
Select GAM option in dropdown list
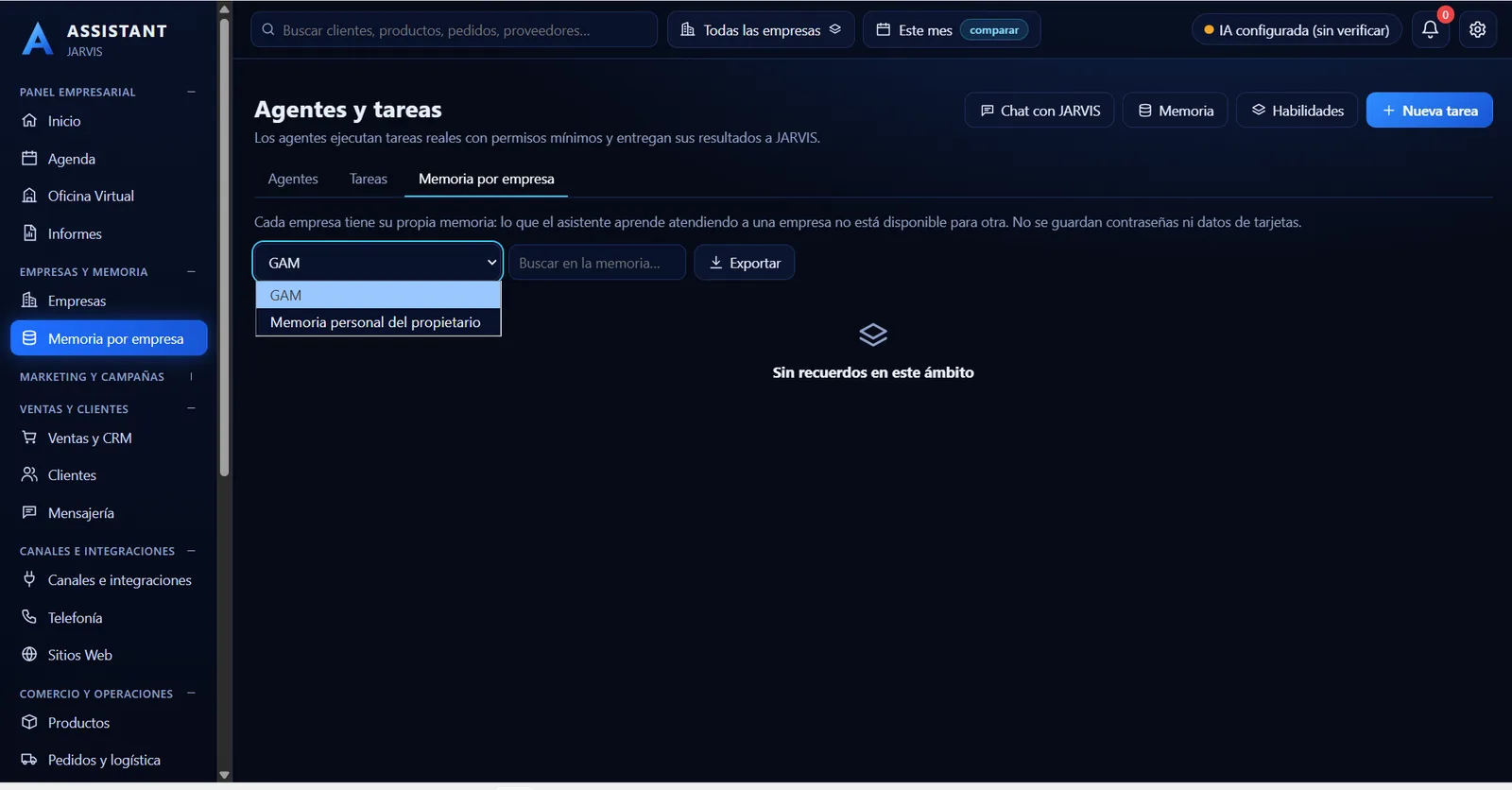(378, 296)
